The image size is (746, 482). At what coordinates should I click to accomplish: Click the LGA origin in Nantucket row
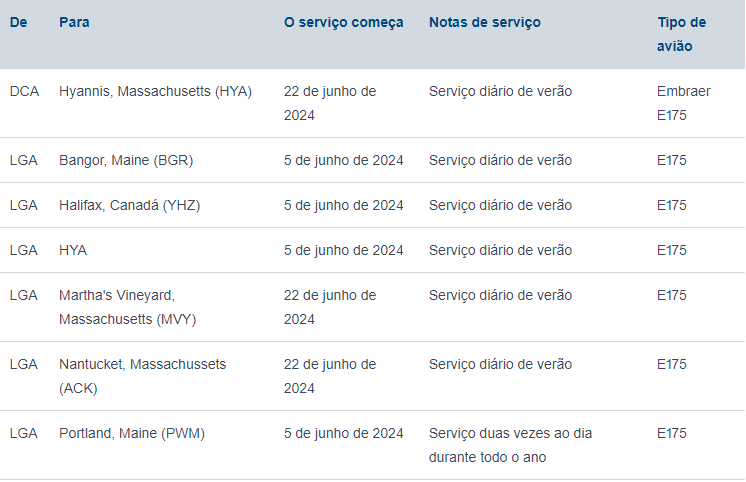[23, 364]
